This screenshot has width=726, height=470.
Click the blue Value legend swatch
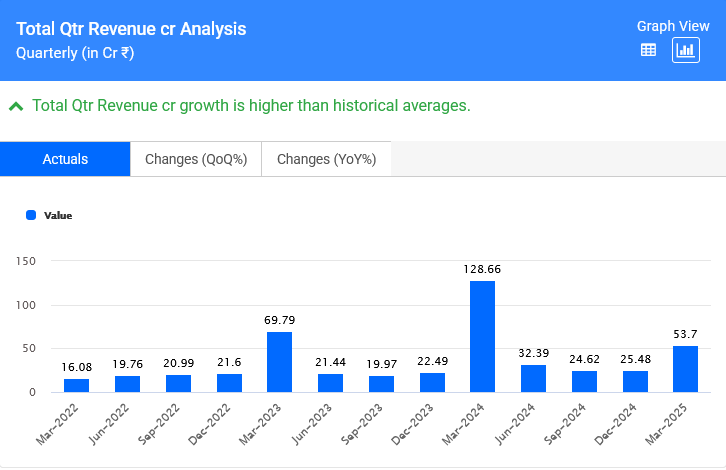(31, 215)
